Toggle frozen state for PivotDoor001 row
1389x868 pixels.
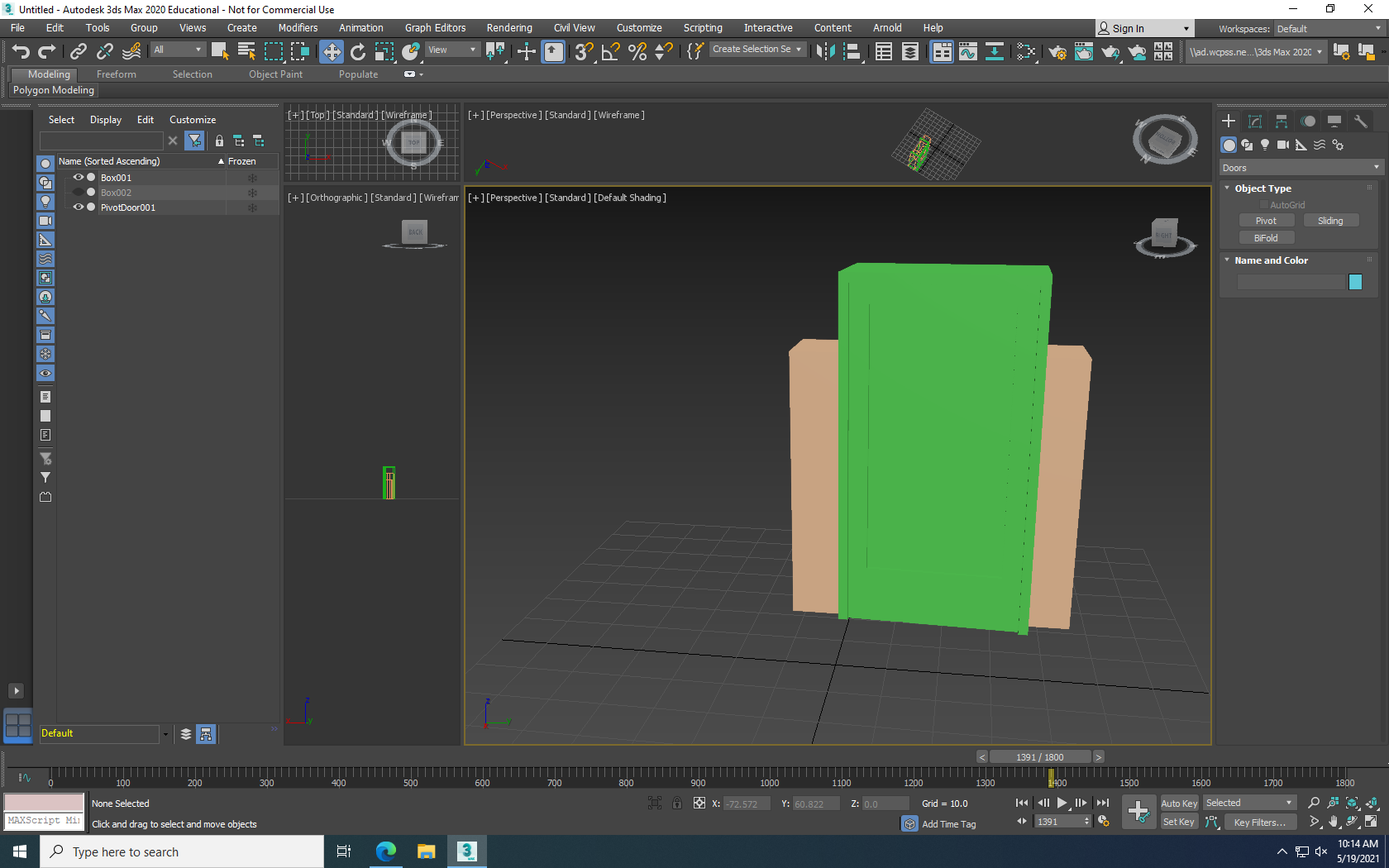(253, 207)
